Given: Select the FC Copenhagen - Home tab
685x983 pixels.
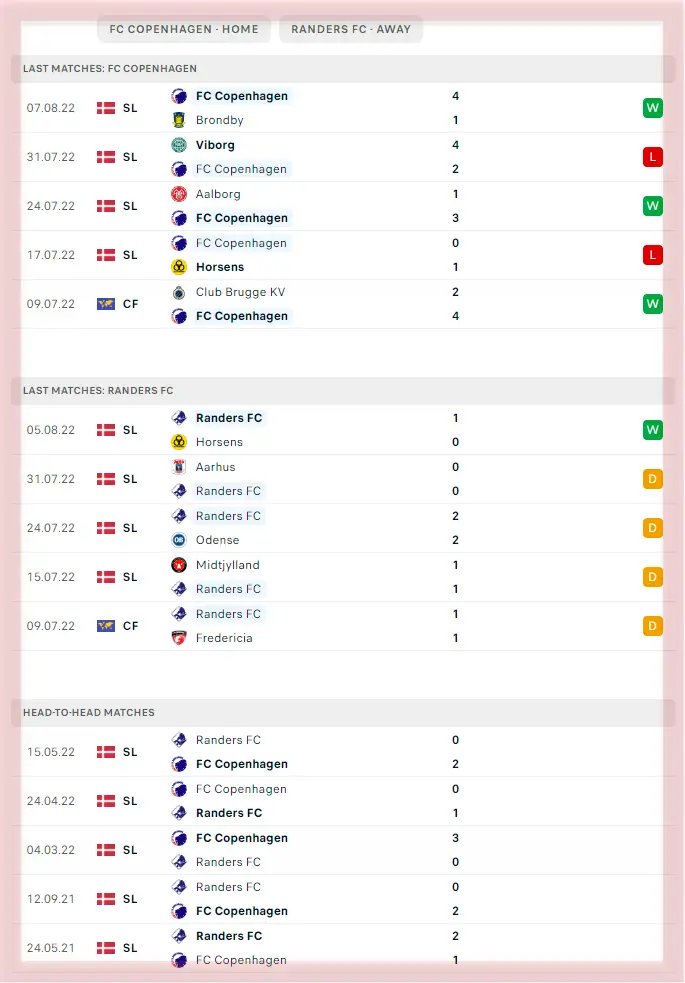Looking at the screenshot, I should pos(184,29).
